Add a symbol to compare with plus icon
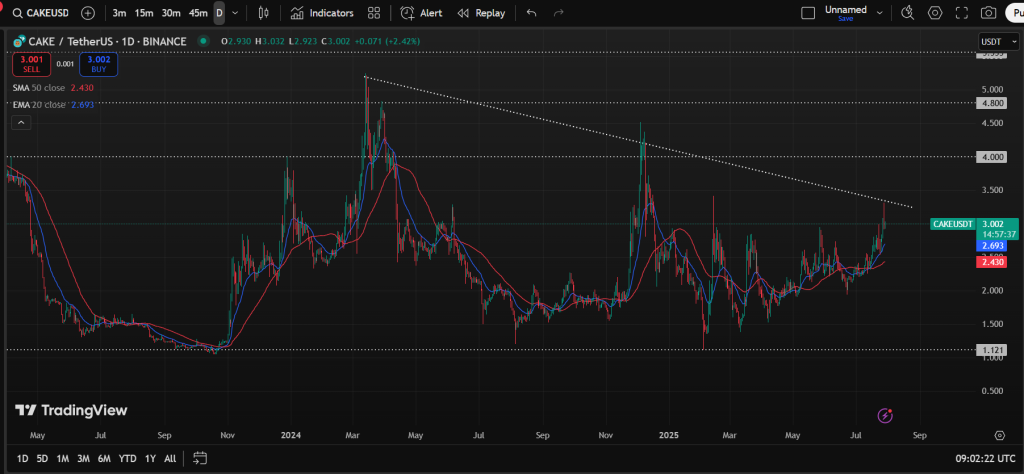 tap(88, 13)
